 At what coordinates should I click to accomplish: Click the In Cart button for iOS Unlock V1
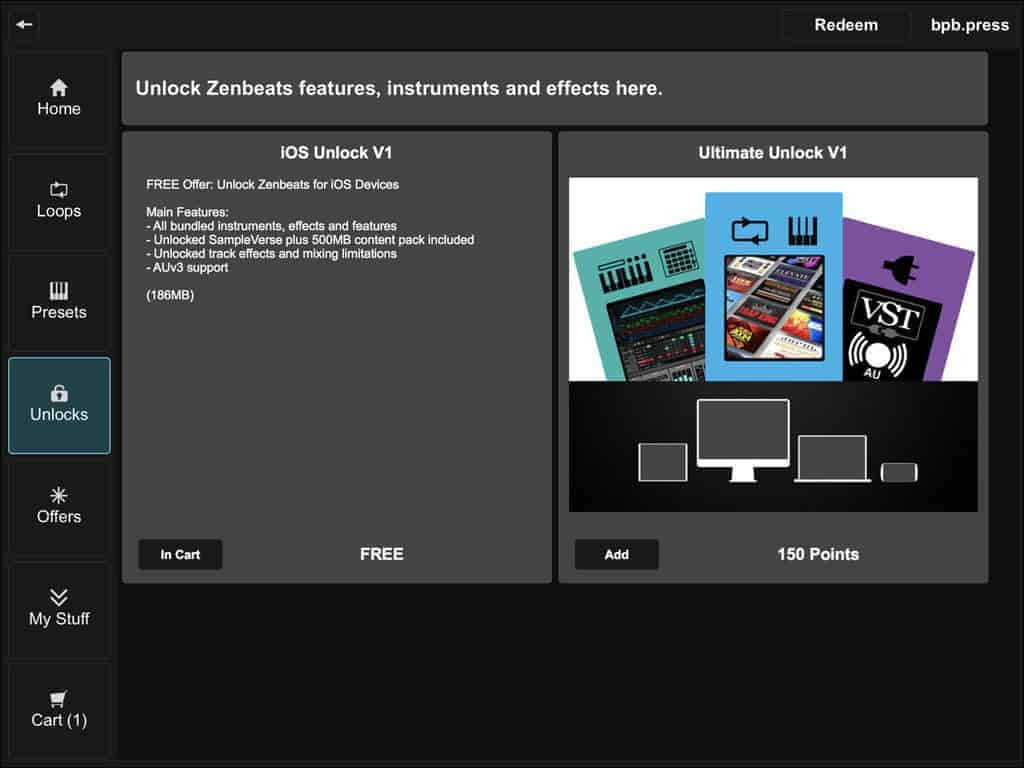180,554
